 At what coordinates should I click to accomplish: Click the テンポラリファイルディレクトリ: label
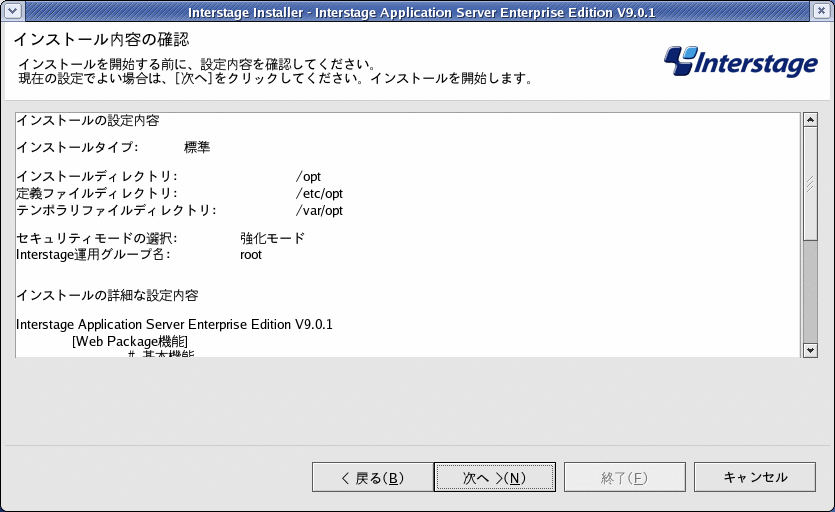tap(116, 210)
